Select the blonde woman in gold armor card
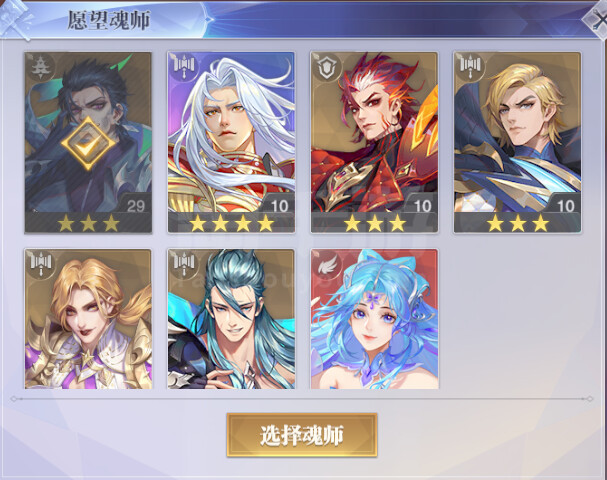The width and height of the screenshot is (607, 480). point(88,319)
